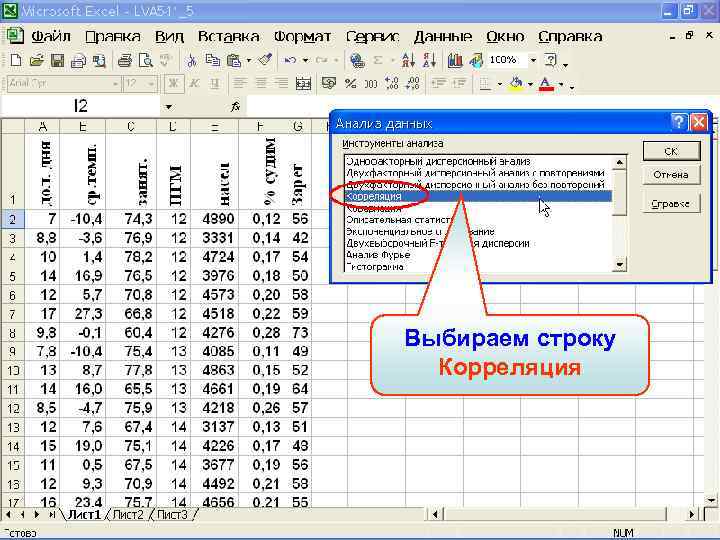Open the Вставка menu
This screenshot has width=720, height=540.
click(228, 36)
